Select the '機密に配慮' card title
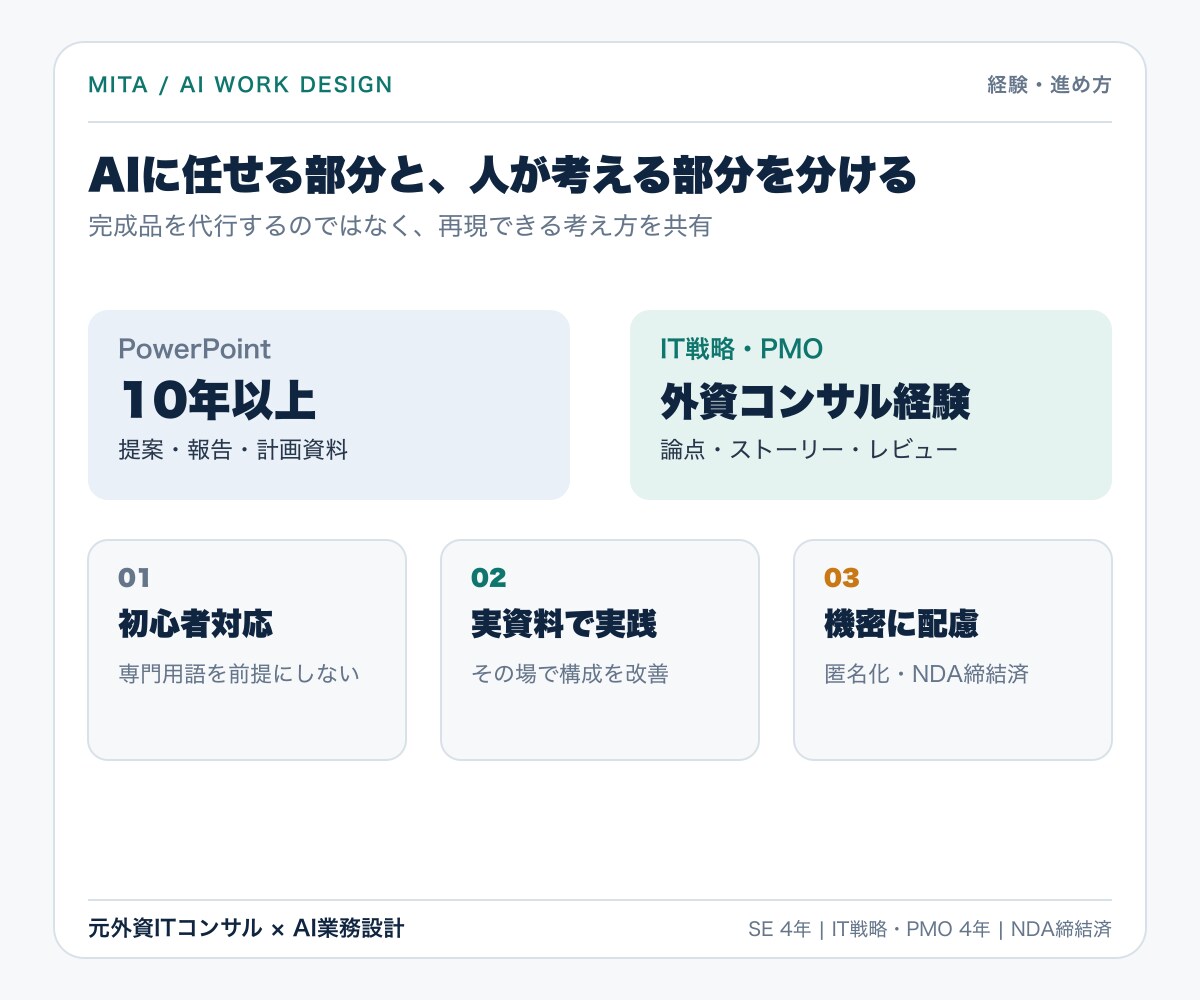This screenshot has height=1000, width=1200. tap(901, 625)
